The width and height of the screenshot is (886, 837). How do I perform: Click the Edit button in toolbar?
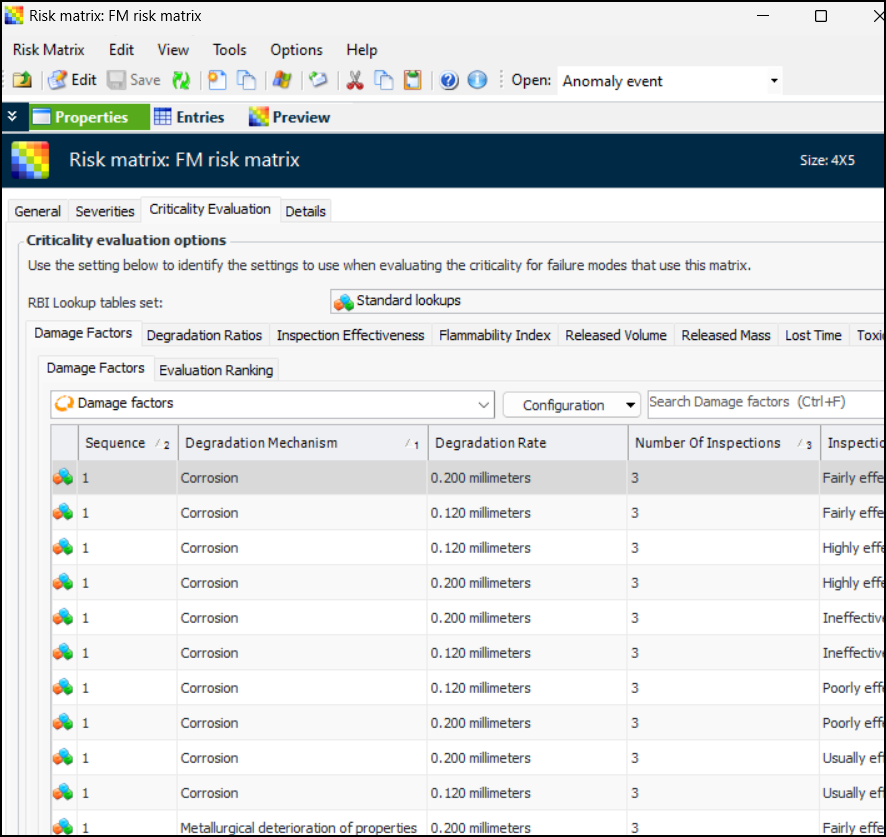[72, 81]
